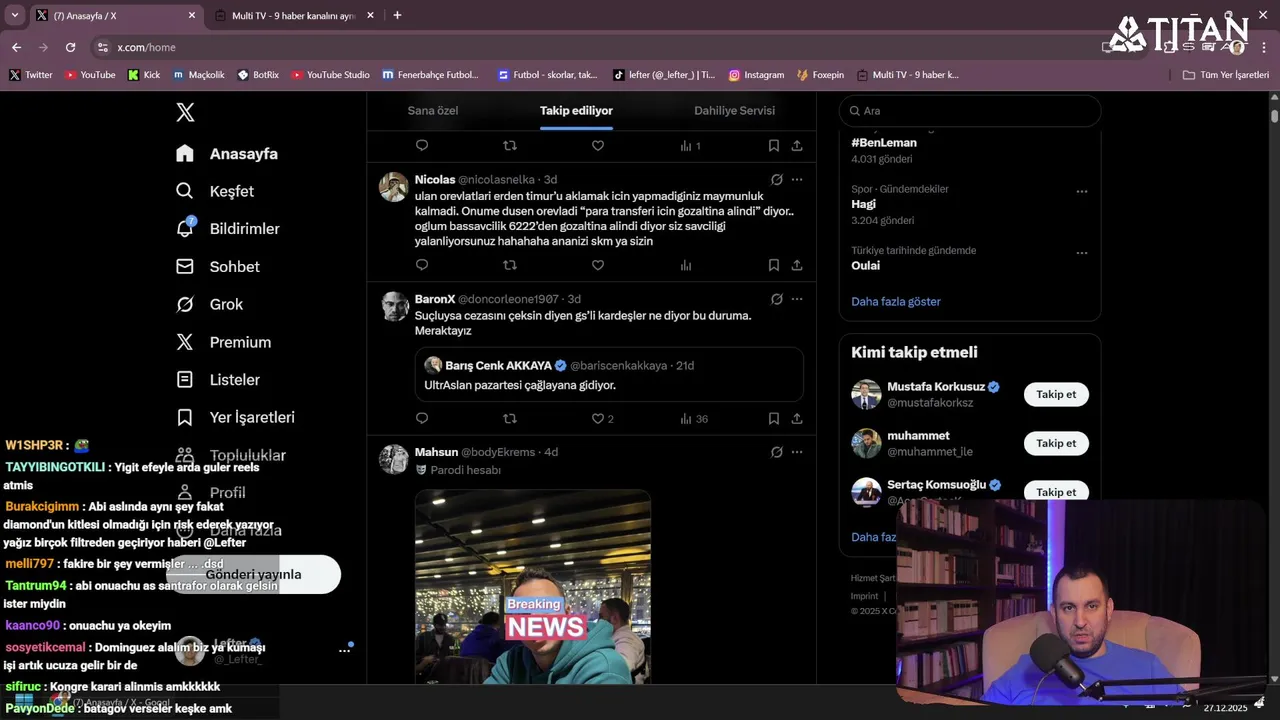Like Nicolas's tweet
Image resolution: width=1280 pixels, height=720 pixels.
598,265
